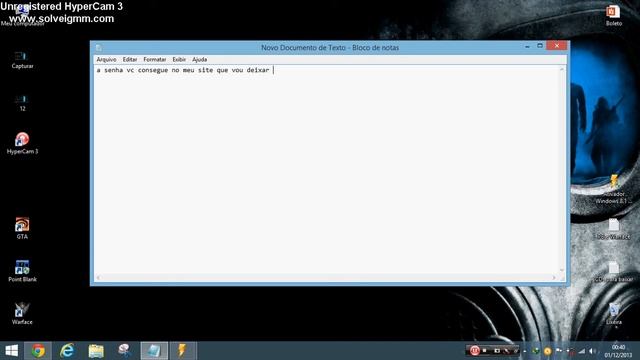The image size is (640, 360).
Task: Open the Capturar desktop shortcut
Action: coord(22,60)
